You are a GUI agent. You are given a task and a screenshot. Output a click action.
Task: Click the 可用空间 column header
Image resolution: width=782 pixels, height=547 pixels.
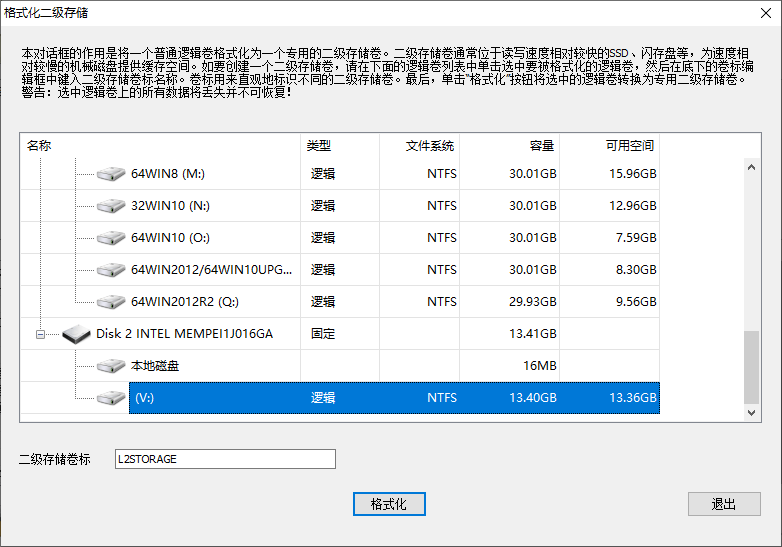[x=609, y=146]
